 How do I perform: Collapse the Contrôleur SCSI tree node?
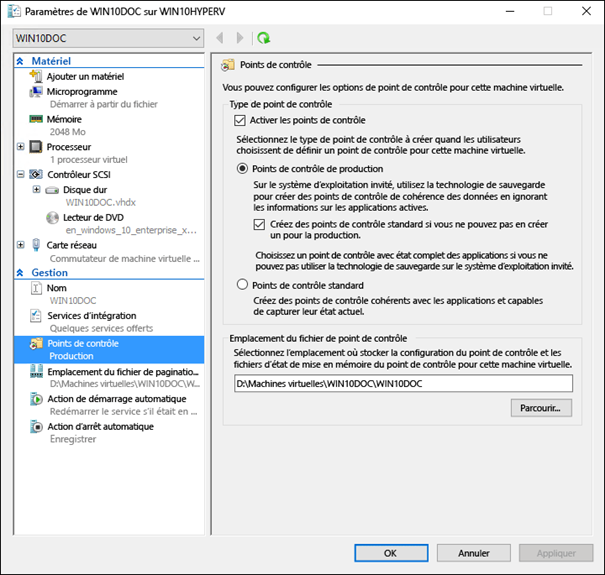[x=20, y=174]
